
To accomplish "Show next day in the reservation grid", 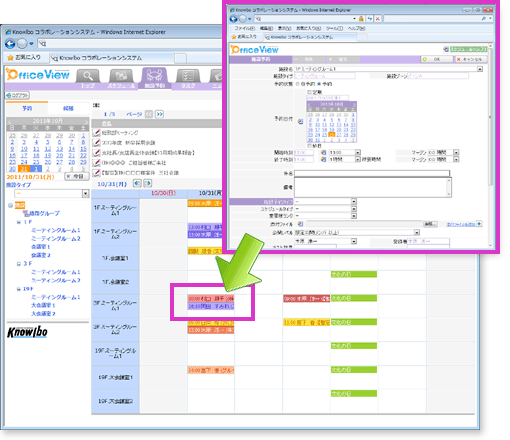I will (x=148, y=183).
